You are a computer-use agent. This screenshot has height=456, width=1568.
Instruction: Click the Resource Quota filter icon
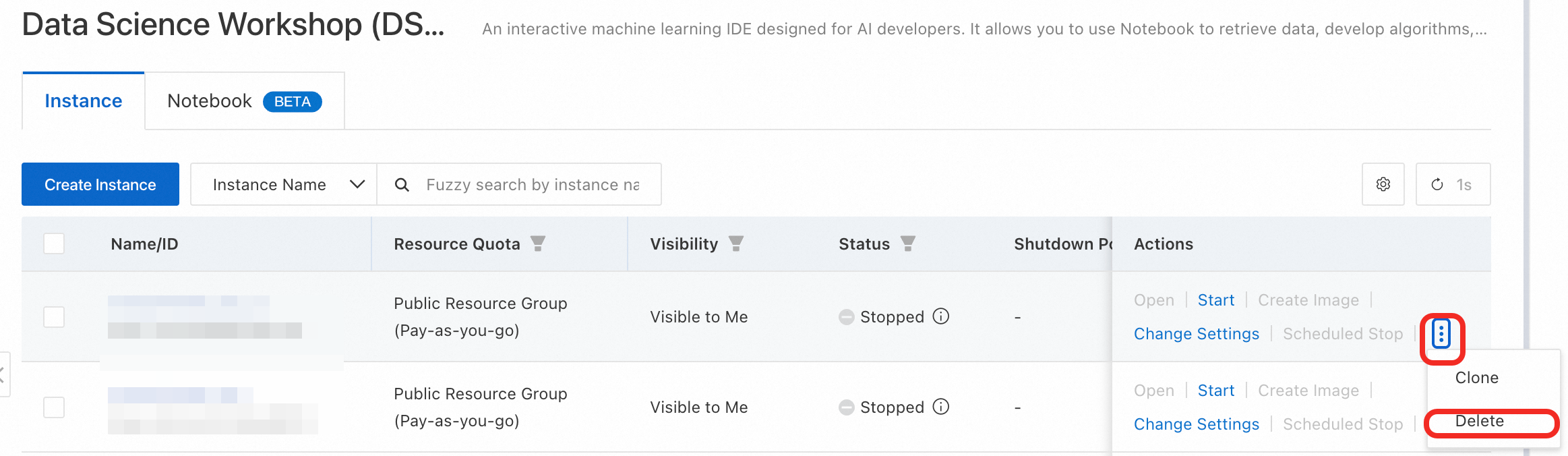click(537, 244)
